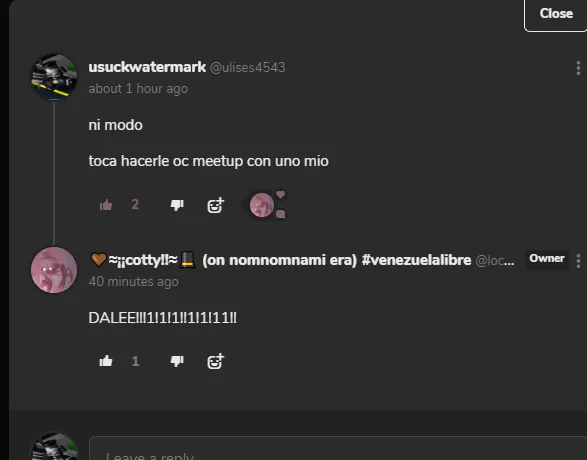Like usuckwatermark's comment with thumbs up

coord(106,205)
